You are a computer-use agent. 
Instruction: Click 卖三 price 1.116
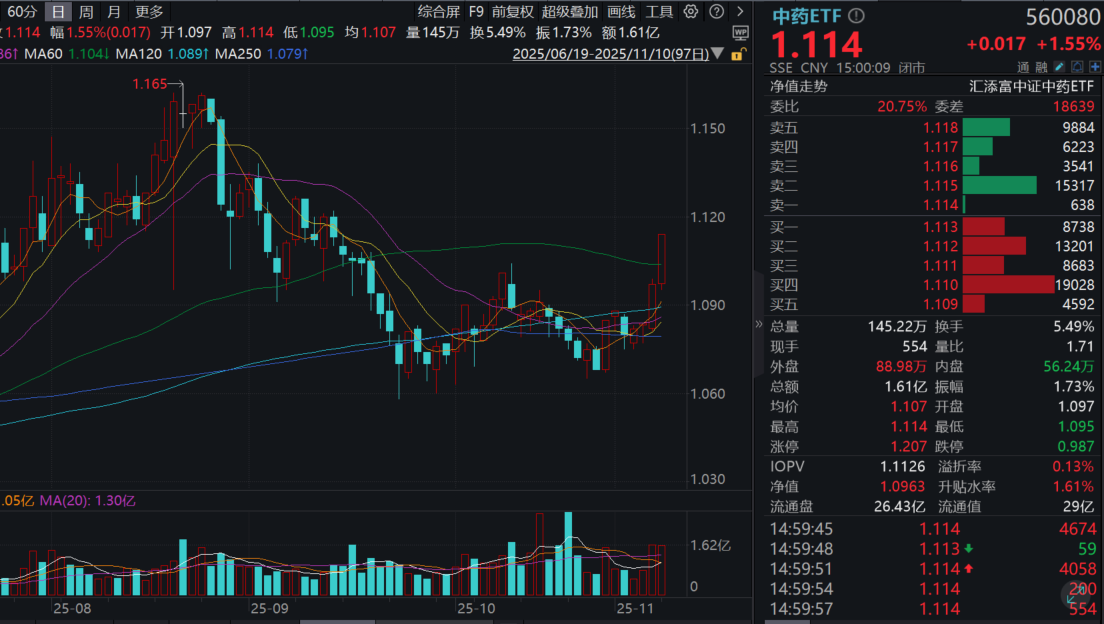(x=941, y=166)
